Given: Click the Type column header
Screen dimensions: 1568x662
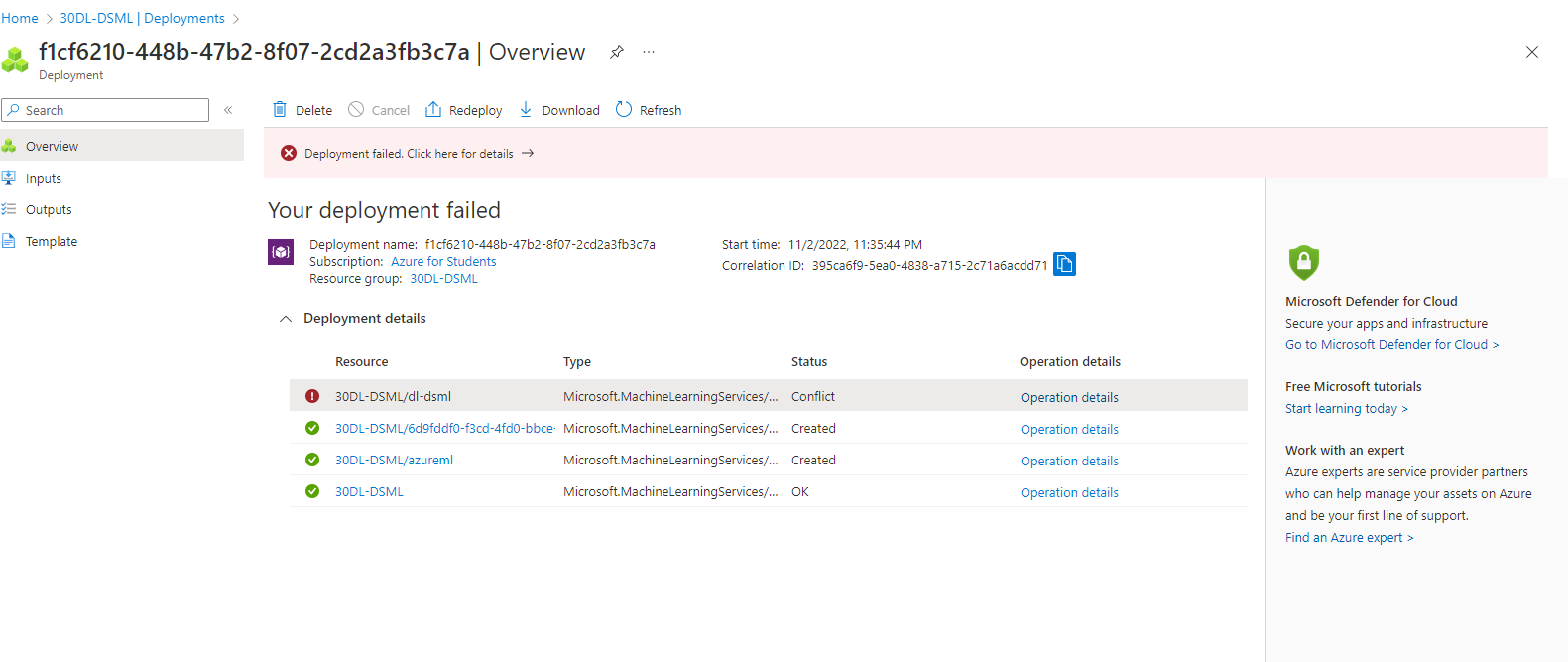Looking at the screenshot, I should (577, 361).
